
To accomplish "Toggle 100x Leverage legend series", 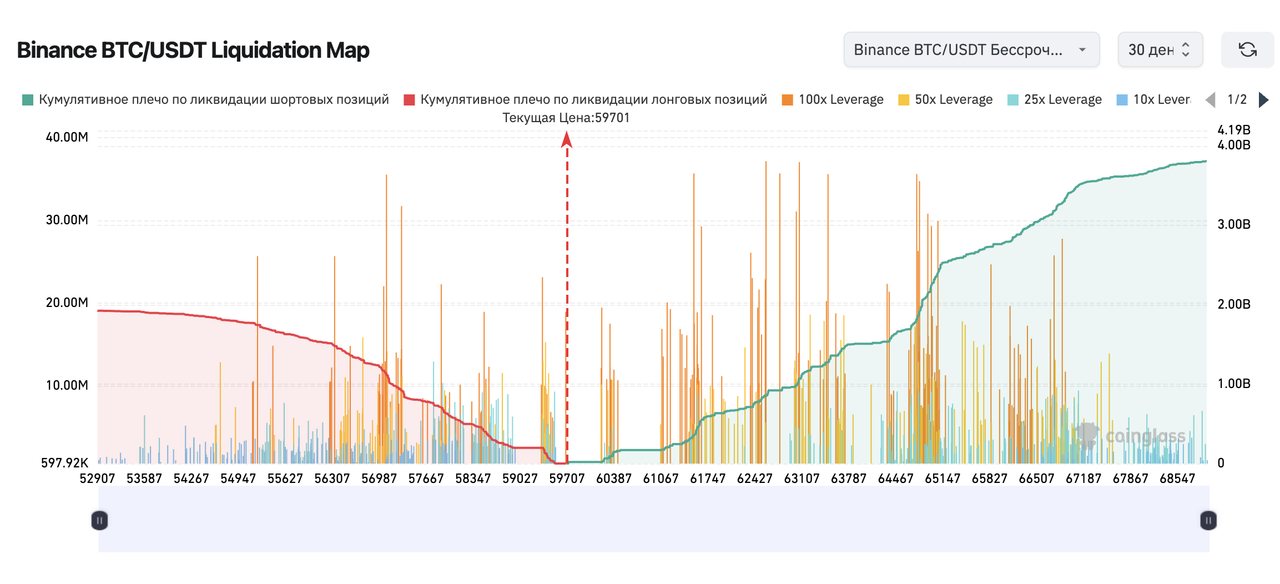I will click(832, 100).
